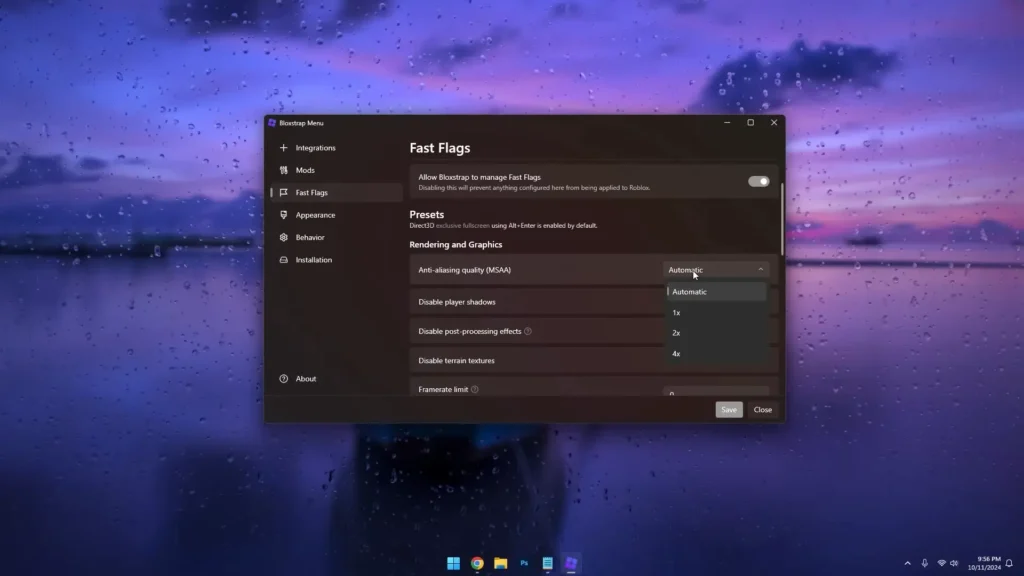Viewport: 1024px width, 576px height.
Task: Open Photoshop from the taskbar
Action: click(x=524, y=563)
